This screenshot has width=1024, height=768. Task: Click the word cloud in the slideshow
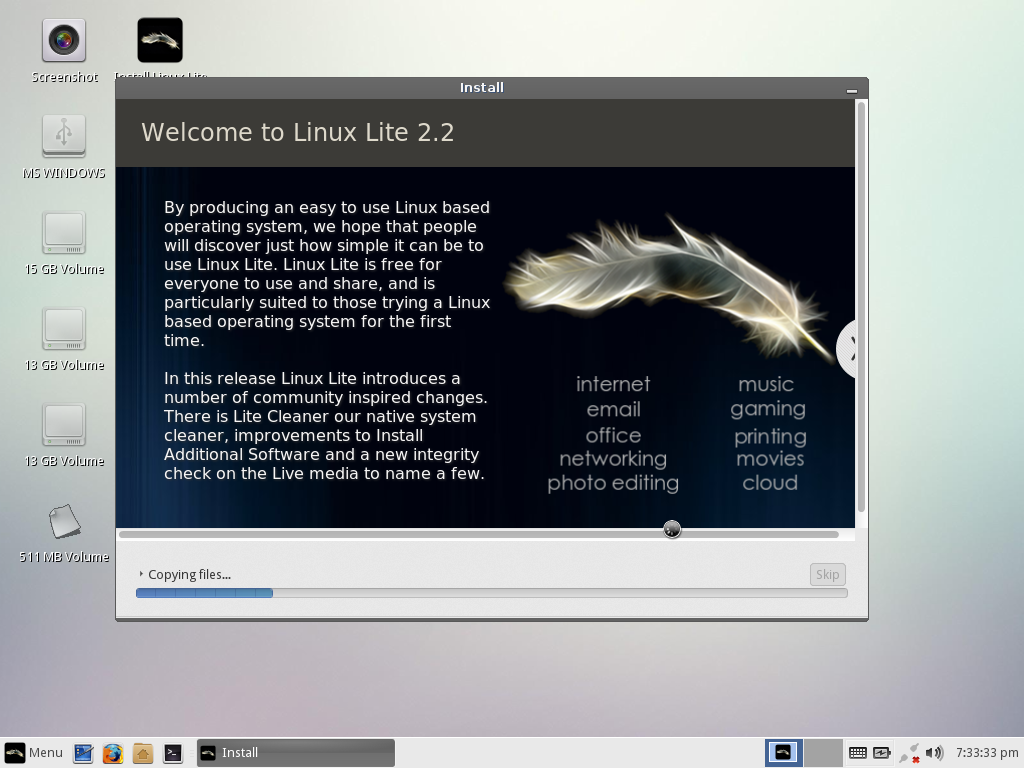770,483
